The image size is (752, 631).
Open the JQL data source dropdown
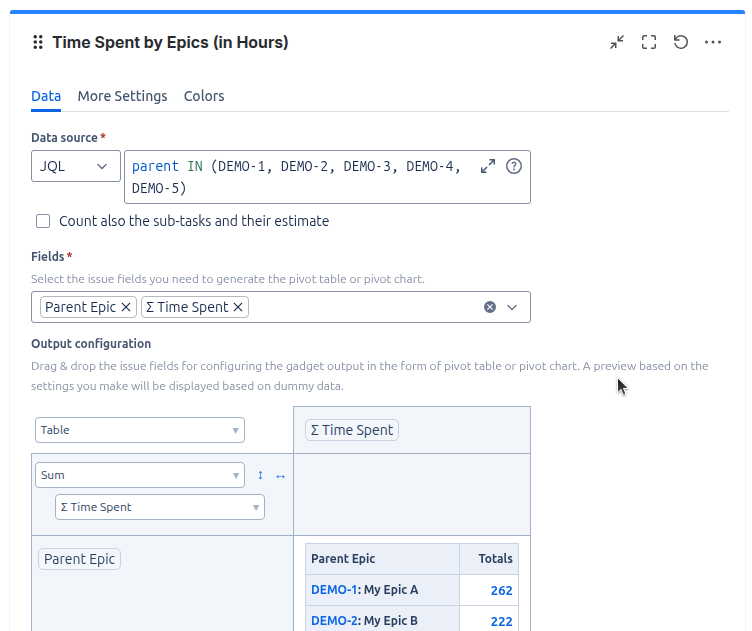(x=76, y=166)
